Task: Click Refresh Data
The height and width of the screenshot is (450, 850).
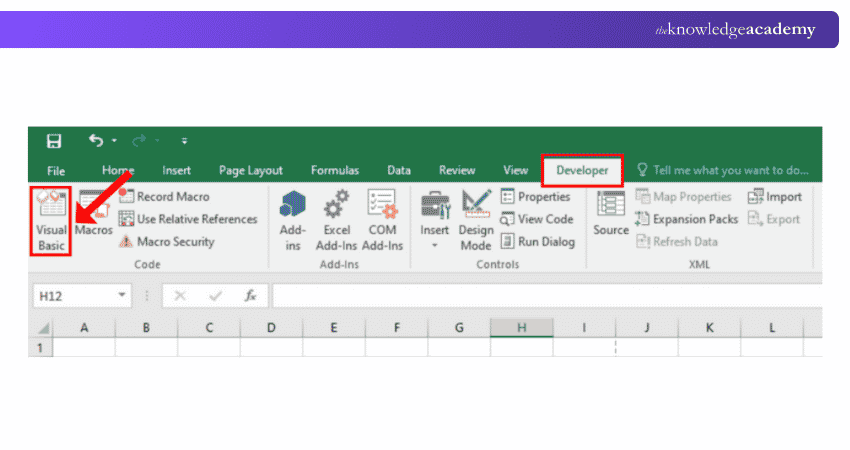Action: [x=677, y=241]
